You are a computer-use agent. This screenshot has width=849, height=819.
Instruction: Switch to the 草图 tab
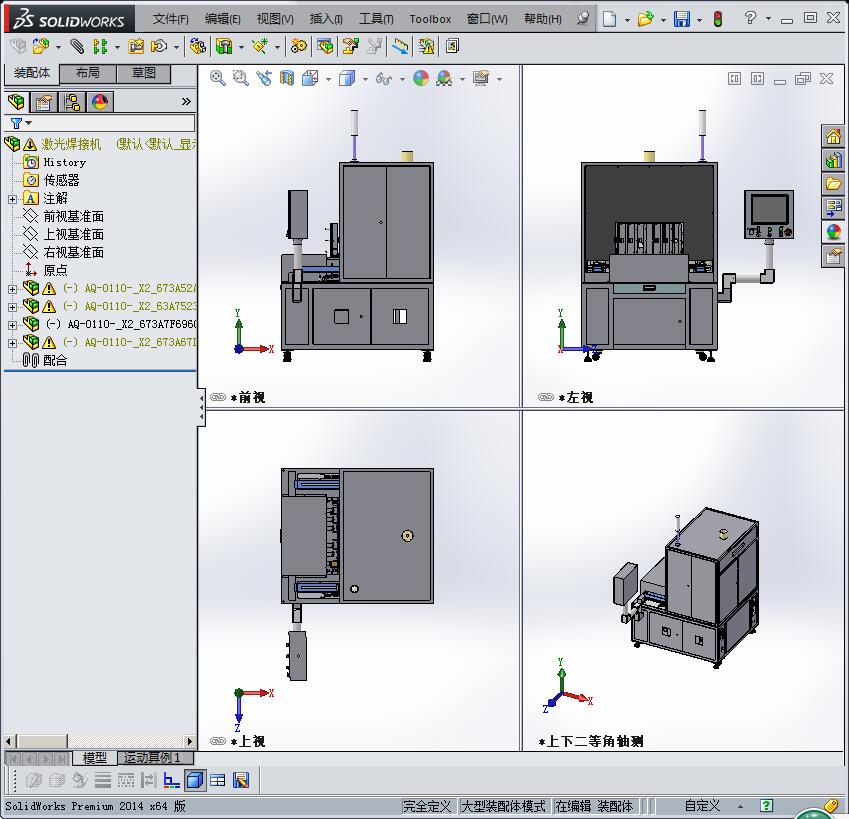click(144, 74)
